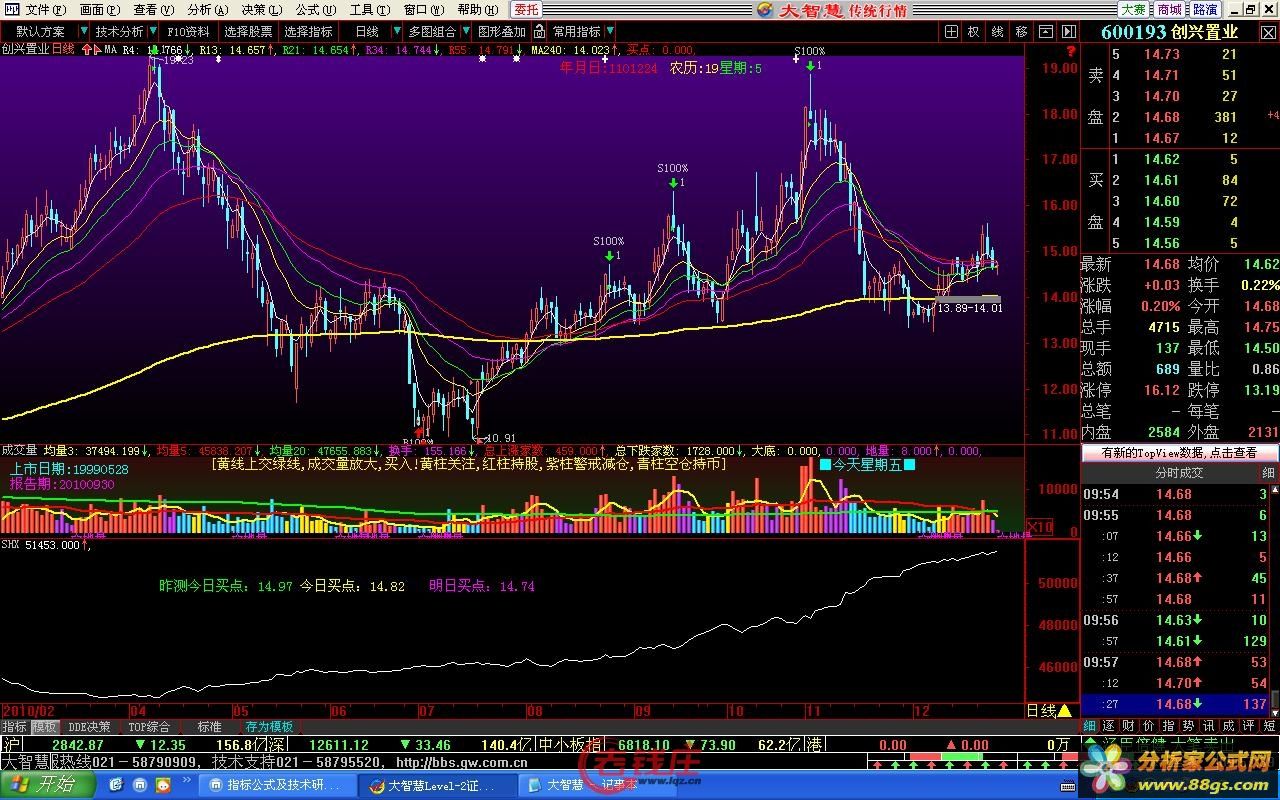Open the 画面(P) menu
The height and width of the screenshot is (800, 1280).
100,9
